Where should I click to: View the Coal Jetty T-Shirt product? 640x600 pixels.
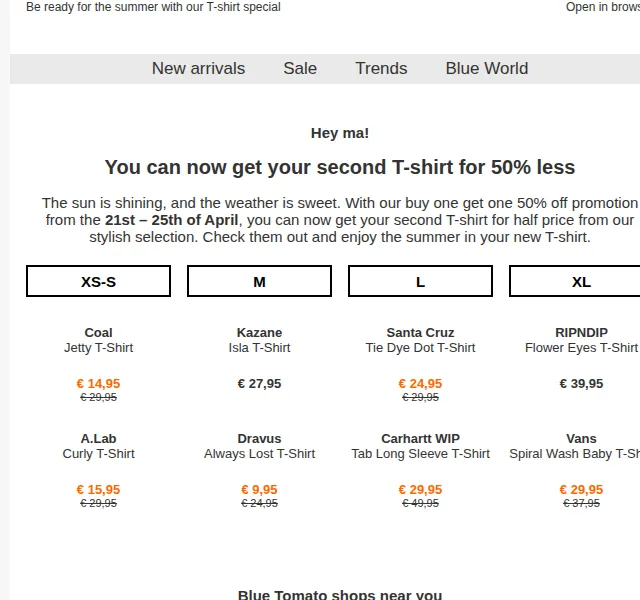pos(98,340)
